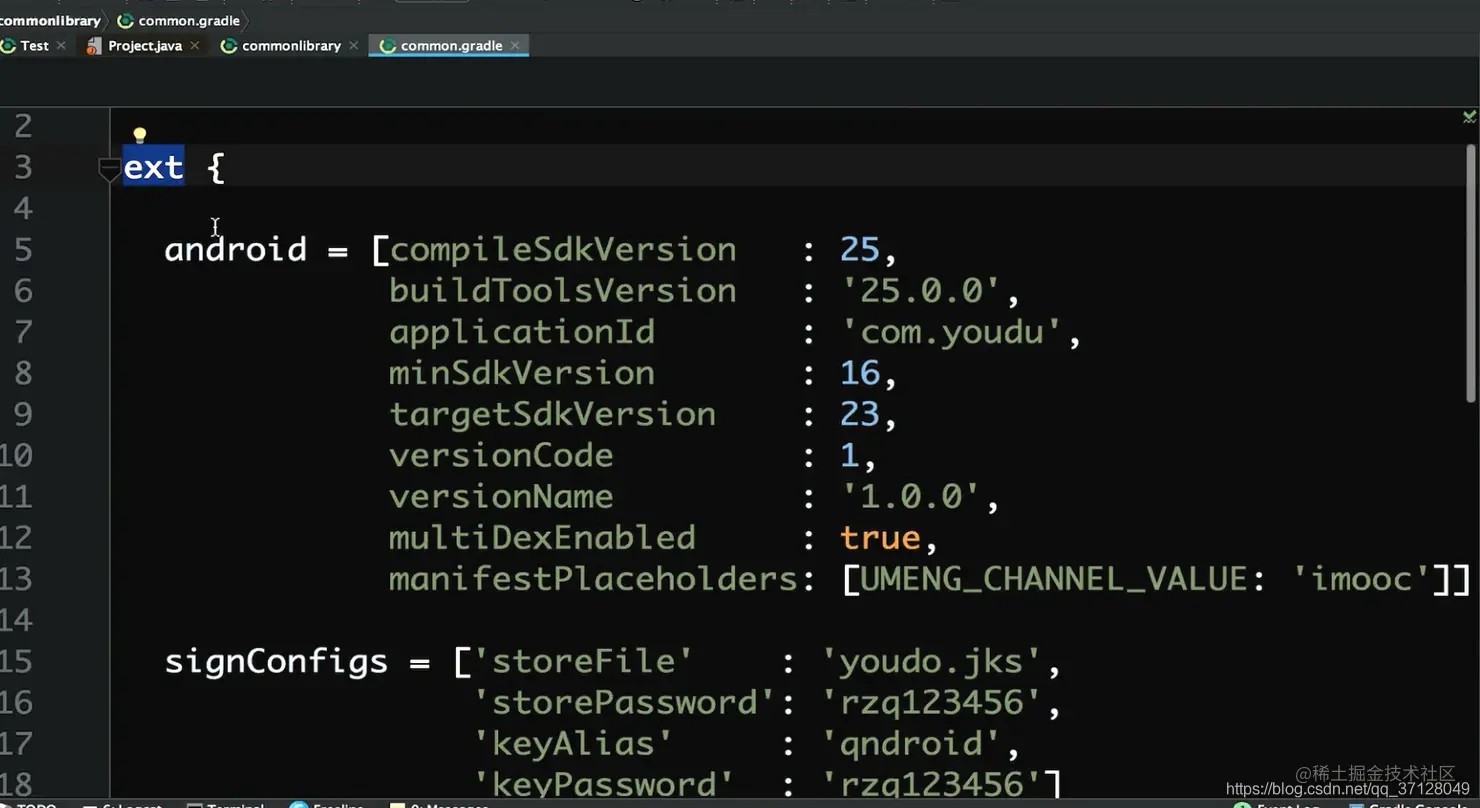Click the Gradle icon on common.gradle tab
The height and width of the screenshot is (808, 1480).
point(388,46)
